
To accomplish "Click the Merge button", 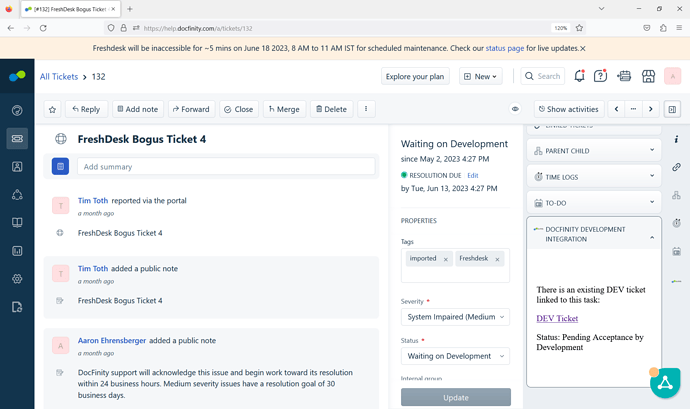I will tap(284, 109).
